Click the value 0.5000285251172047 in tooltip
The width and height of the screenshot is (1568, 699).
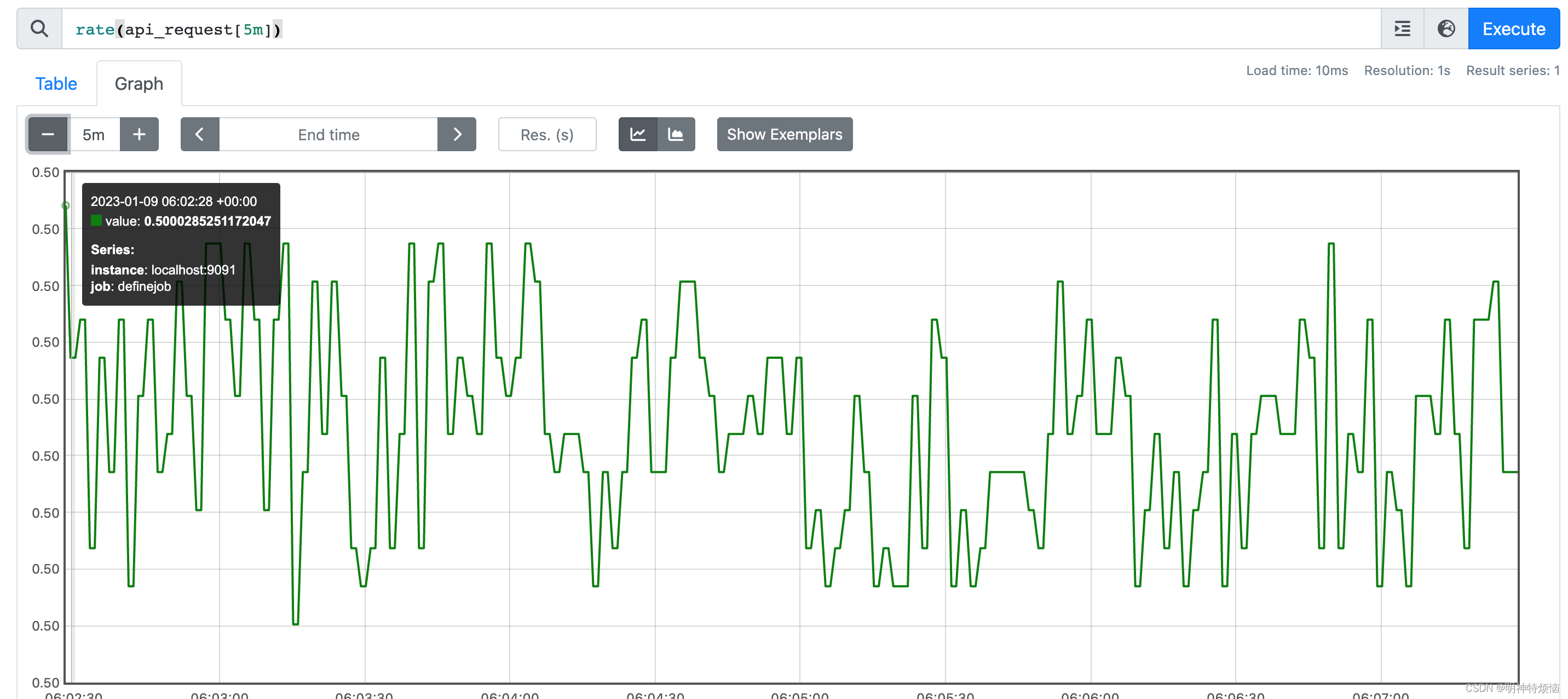click(x=207, y=221)
